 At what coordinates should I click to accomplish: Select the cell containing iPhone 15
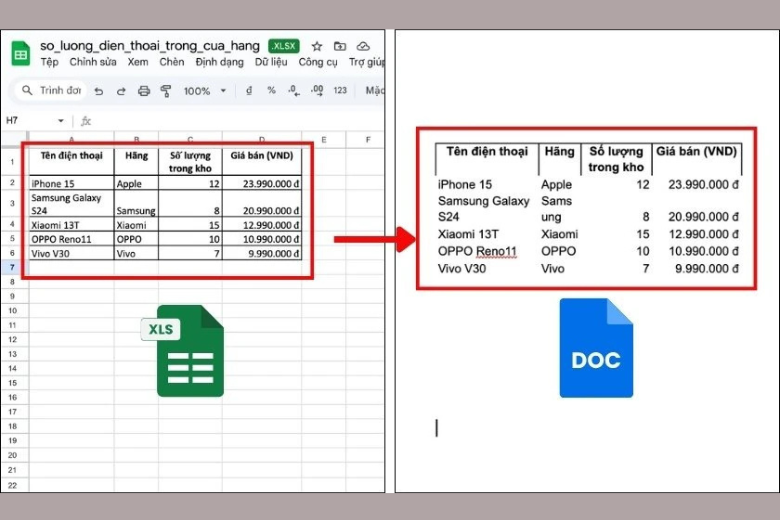tap(70, 184)
